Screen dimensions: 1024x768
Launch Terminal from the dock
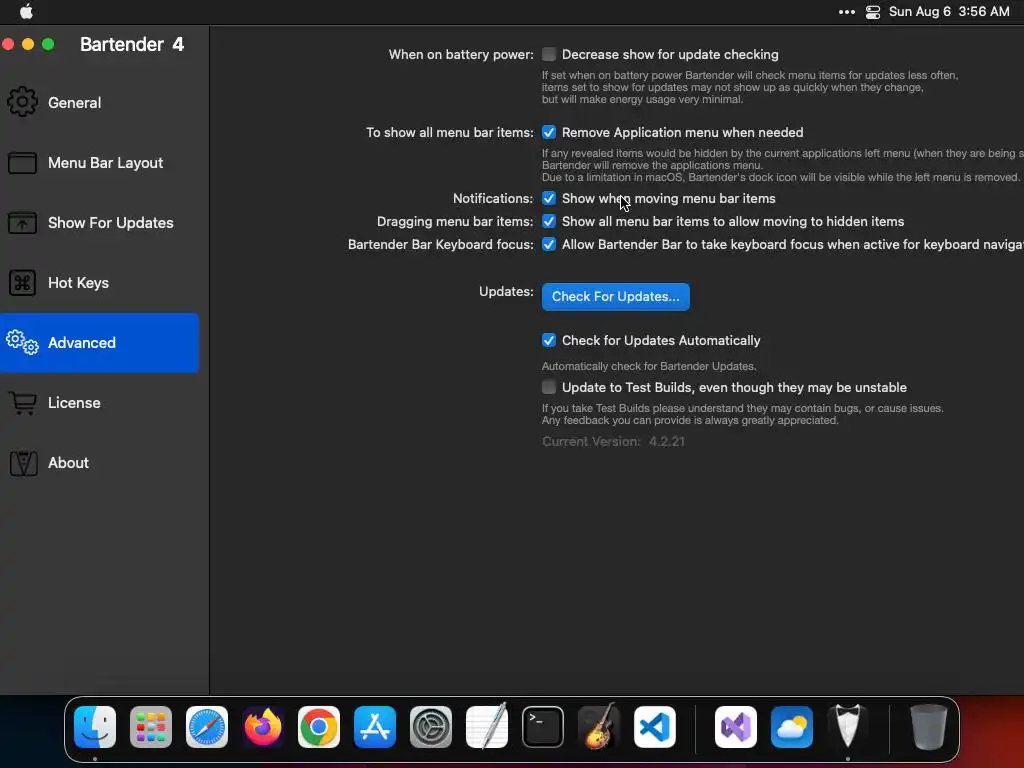coord(543,727)
